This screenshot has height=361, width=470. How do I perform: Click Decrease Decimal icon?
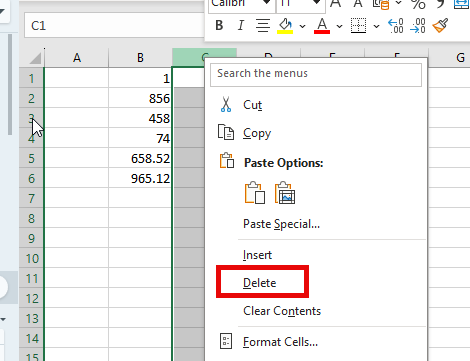pos(417,26)
